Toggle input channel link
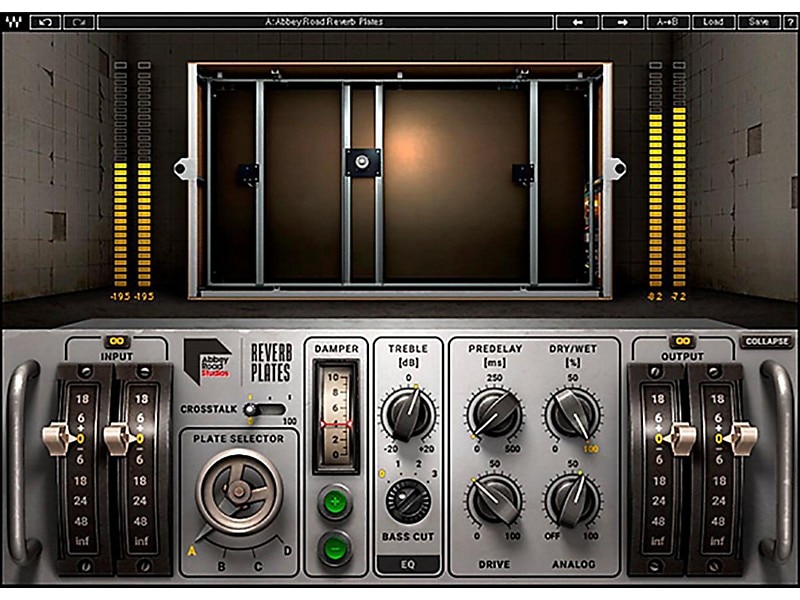Image resolution: width=800 pixels, height=600 pixels. coord(117,341)
